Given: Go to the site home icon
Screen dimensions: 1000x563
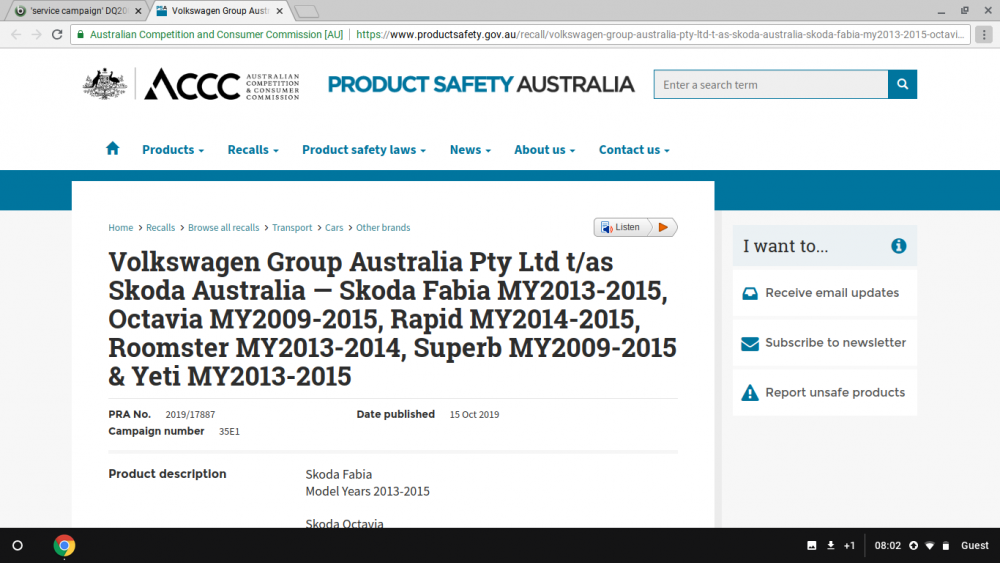Looking at the screenshot, I should [112, 149].
